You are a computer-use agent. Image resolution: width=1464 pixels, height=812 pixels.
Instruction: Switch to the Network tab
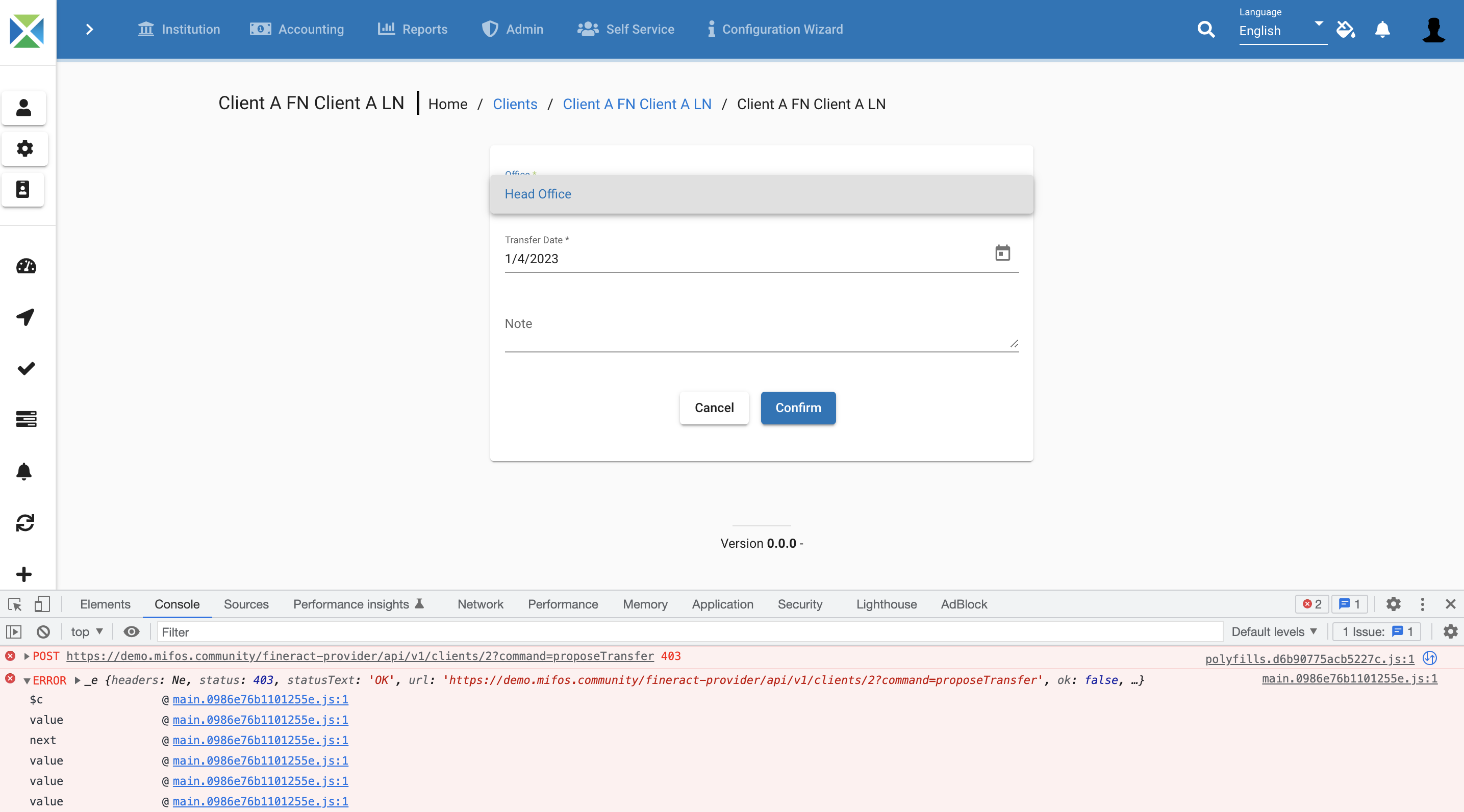coord(480,604)
